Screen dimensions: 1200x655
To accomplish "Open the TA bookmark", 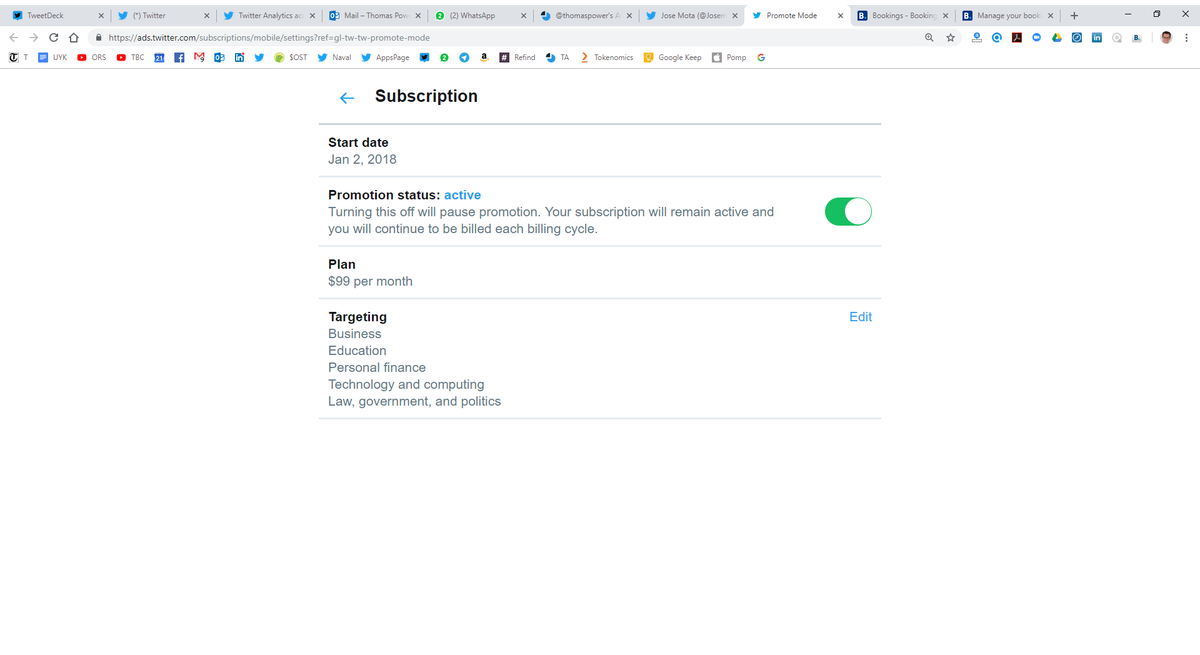I will coord(558,57).
